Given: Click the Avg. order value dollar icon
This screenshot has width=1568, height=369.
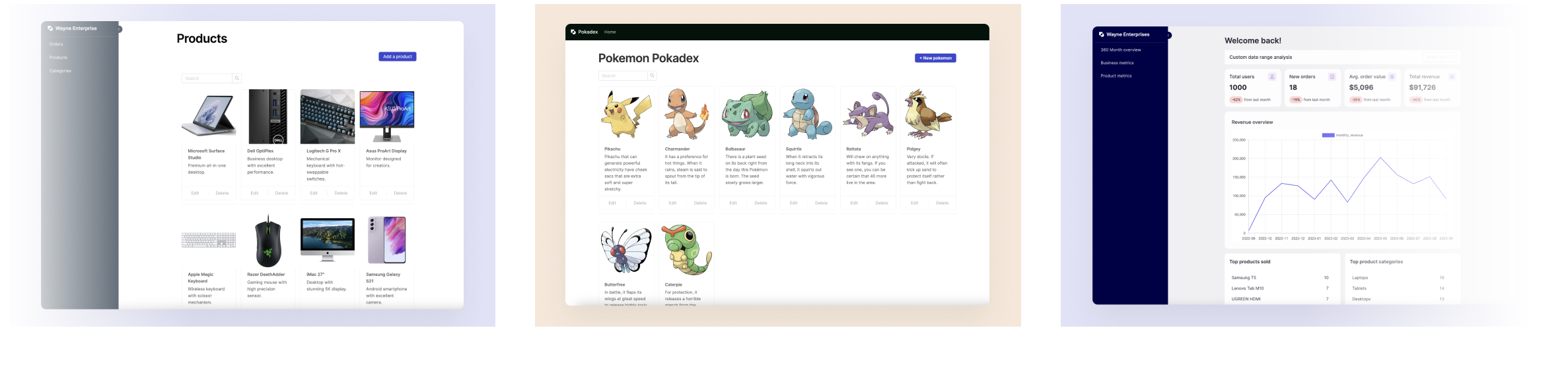Looking at the screenshot, I should point(1392,77).
